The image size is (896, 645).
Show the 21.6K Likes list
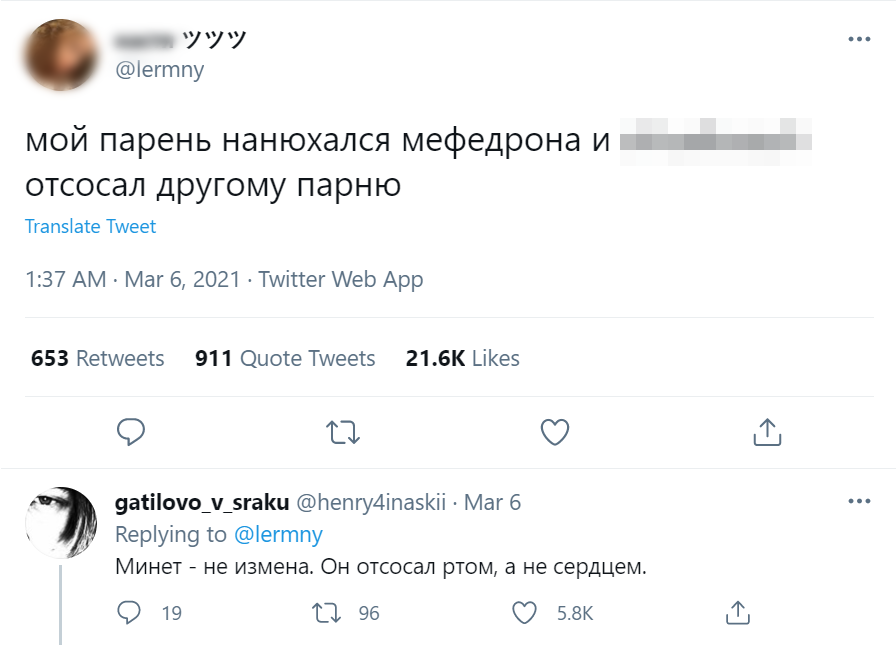(x=462, y=358)
